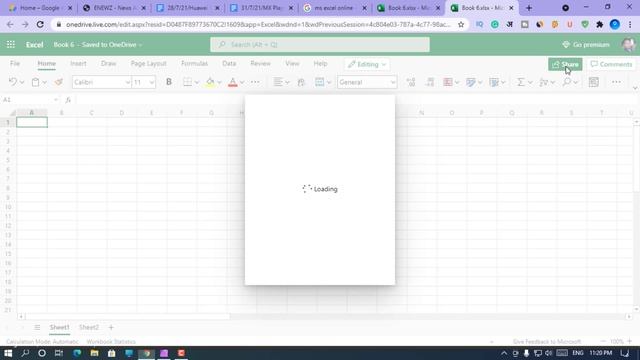This screenshot has height=360, width=640.
Task: Click the Merge cells icon
Action: point(320,82)
